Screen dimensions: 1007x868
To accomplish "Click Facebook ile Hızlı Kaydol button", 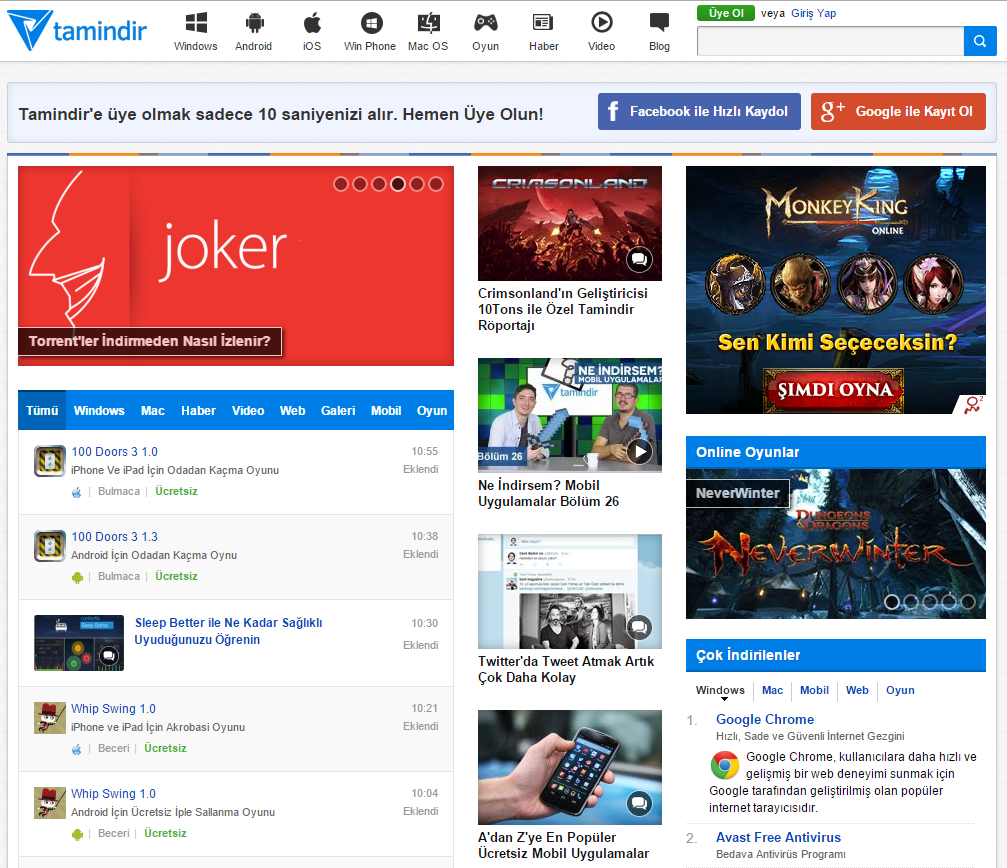I will (699, 112).
